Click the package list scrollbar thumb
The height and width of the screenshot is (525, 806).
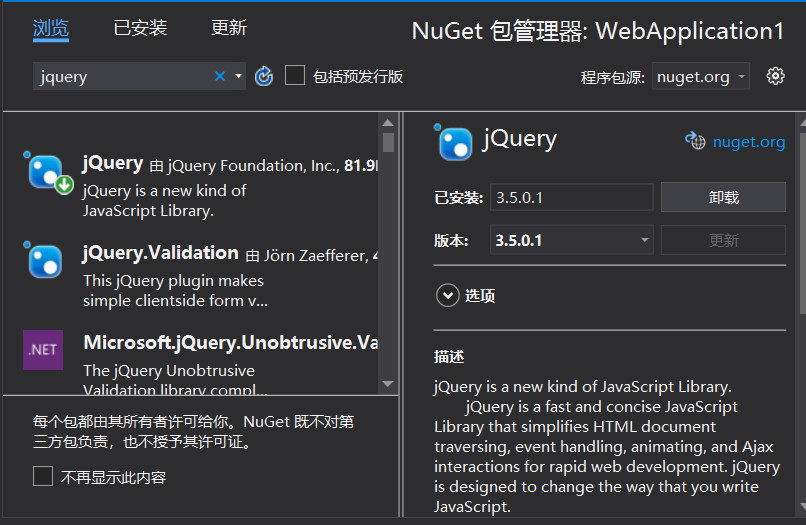[x=389, y=142]
